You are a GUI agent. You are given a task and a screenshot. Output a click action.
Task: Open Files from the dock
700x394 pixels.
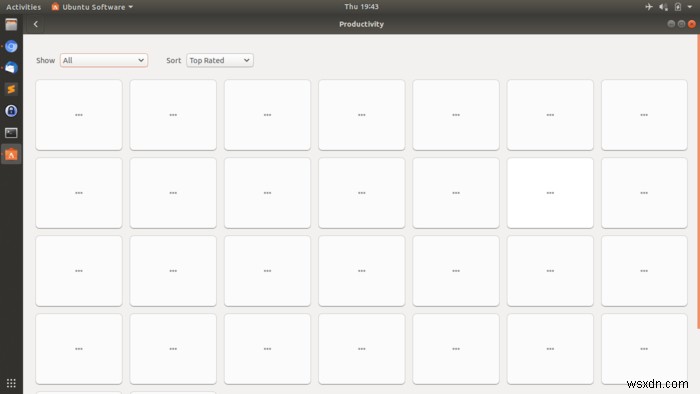(x=11, y=25)
